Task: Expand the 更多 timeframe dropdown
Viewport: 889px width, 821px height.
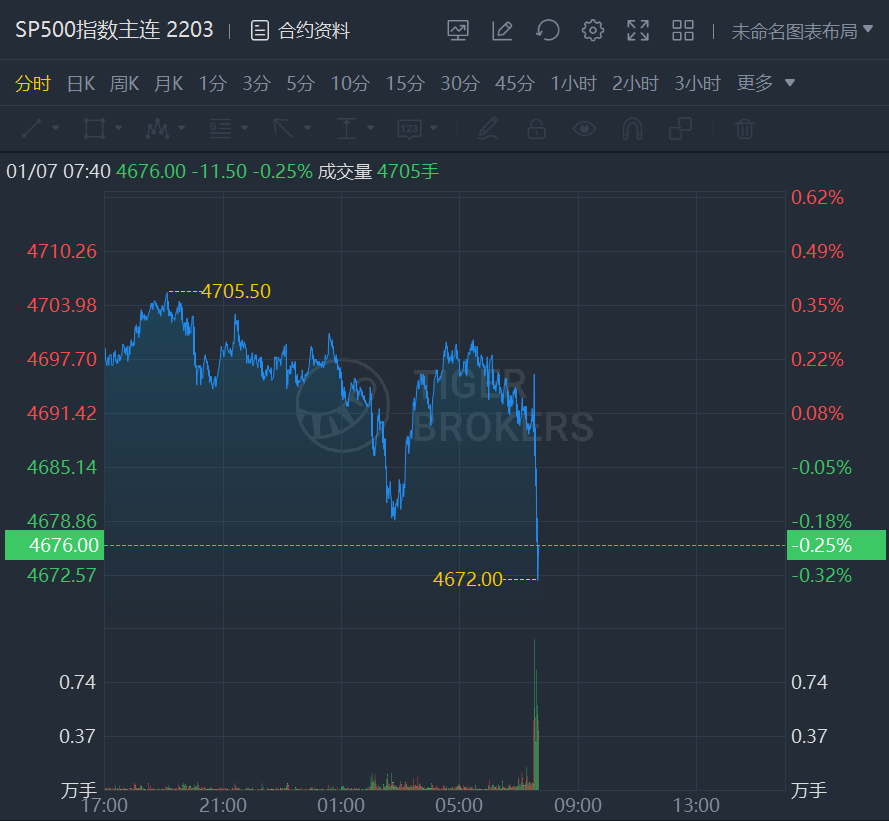Action: pyautogui.click(x=766, y=83)
